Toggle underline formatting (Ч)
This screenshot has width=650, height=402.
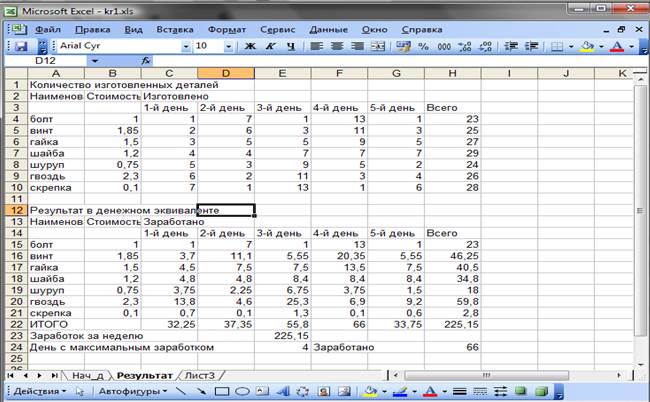point(290,46)
